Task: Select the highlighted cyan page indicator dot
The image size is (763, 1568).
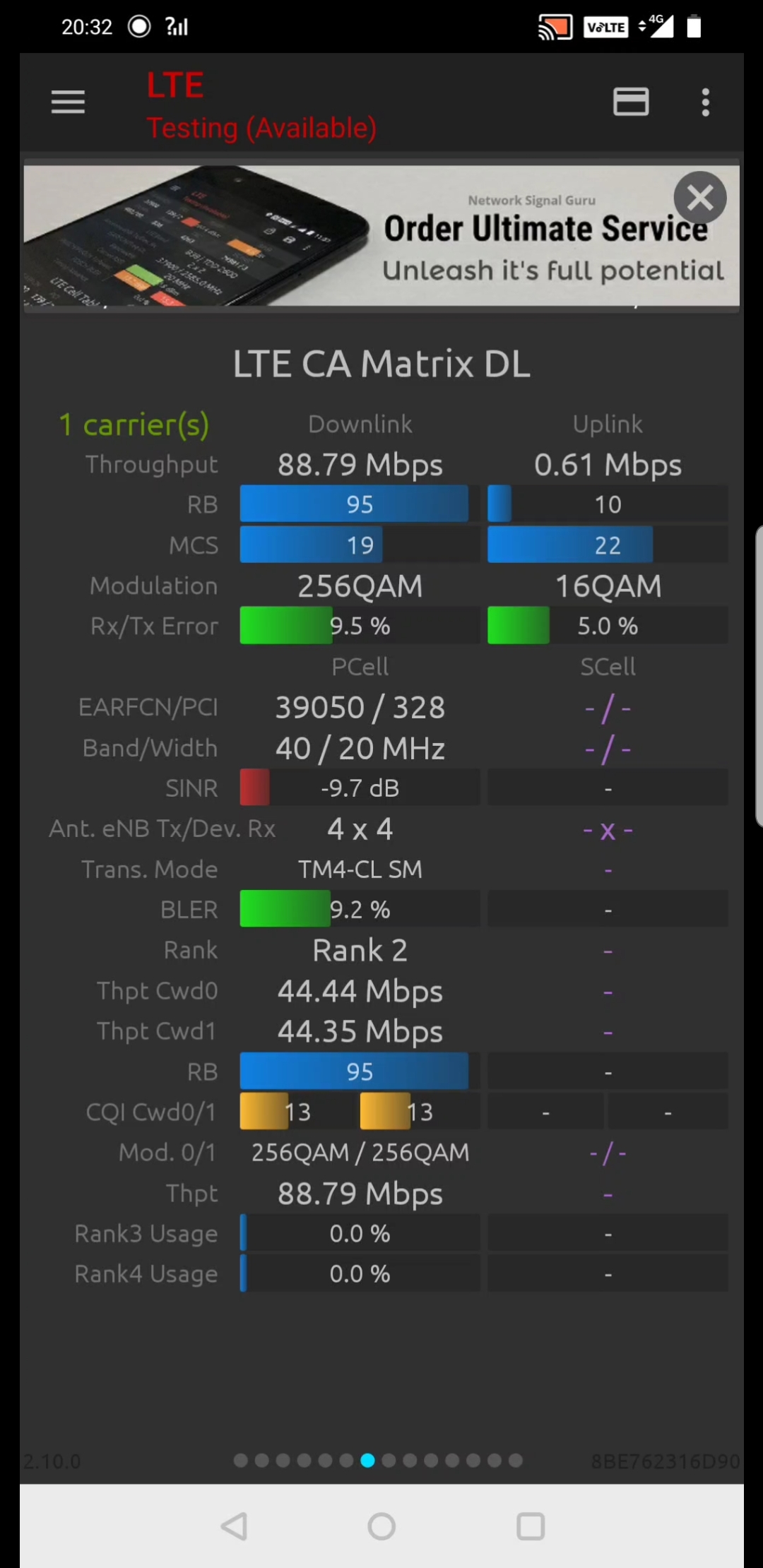Action: 368,1461
